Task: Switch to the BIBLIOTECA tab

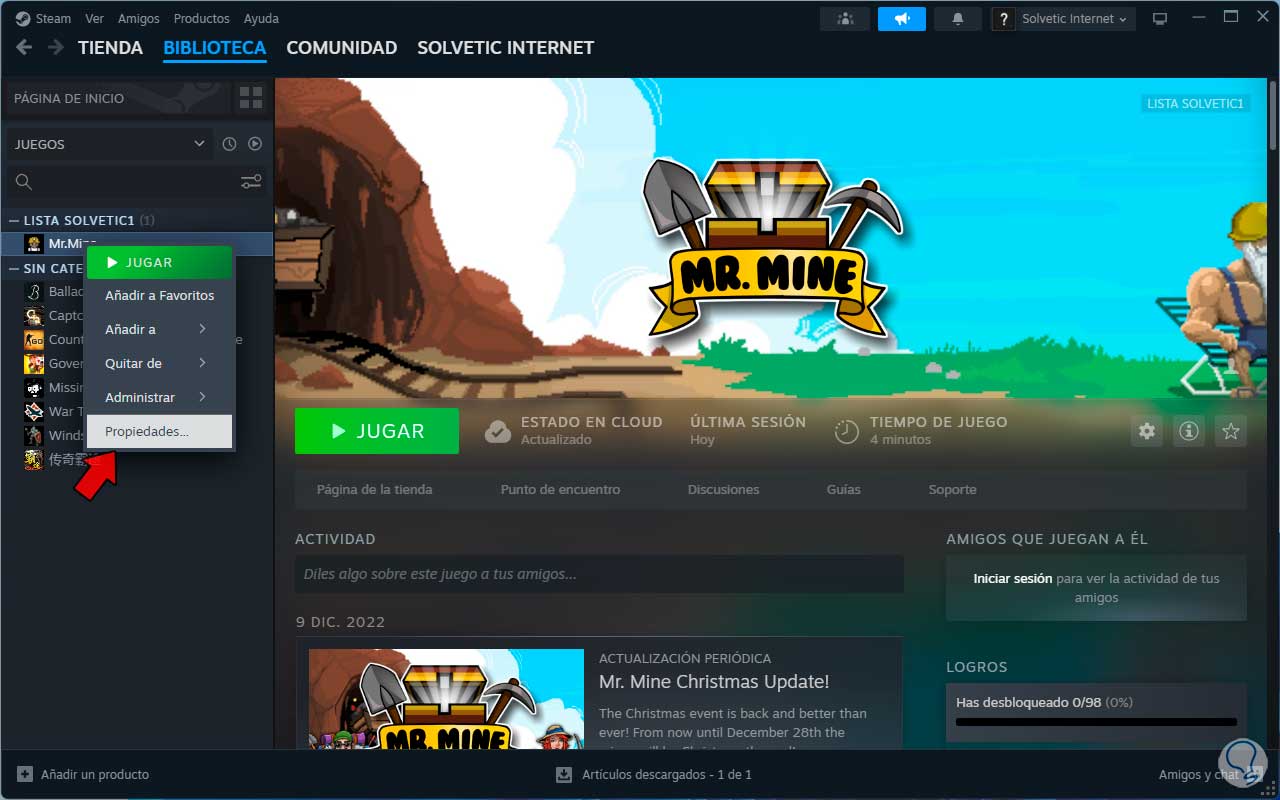Action: coord(214,47)
